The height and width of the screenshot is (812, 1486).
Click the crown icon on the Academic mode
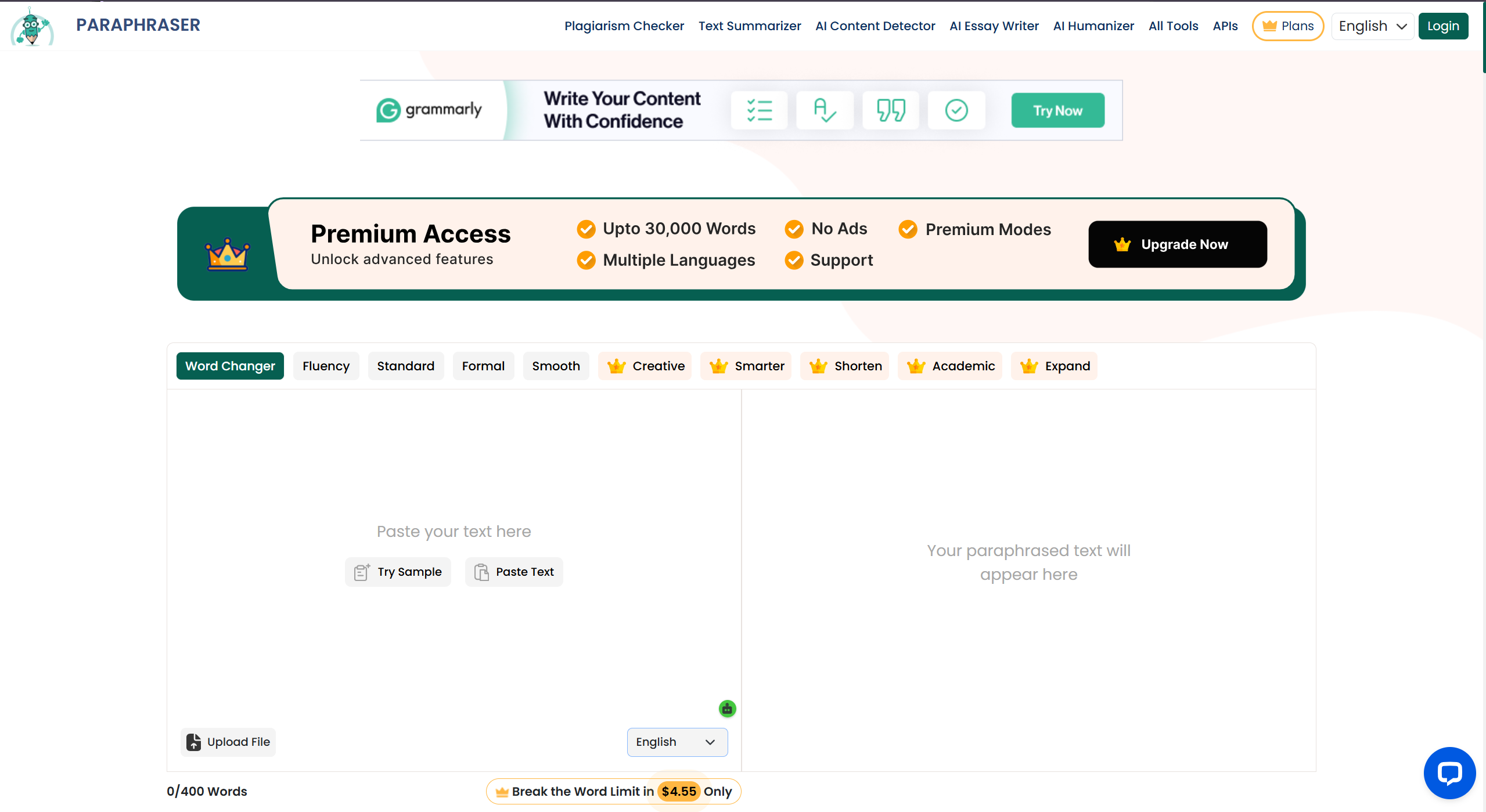click(916, 366)
